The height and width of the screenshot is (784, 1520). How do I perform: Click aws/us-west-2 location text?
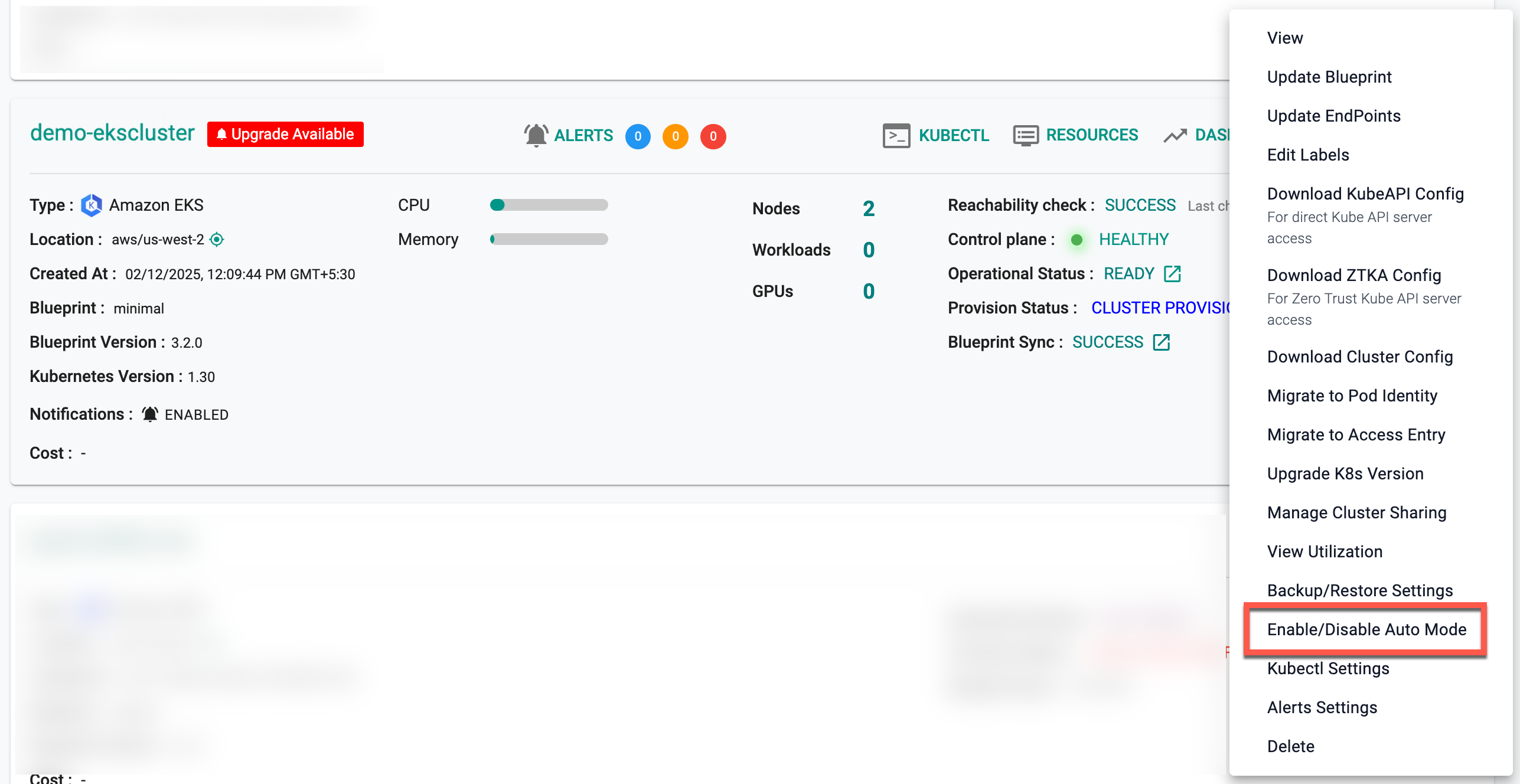pos(158,240)
